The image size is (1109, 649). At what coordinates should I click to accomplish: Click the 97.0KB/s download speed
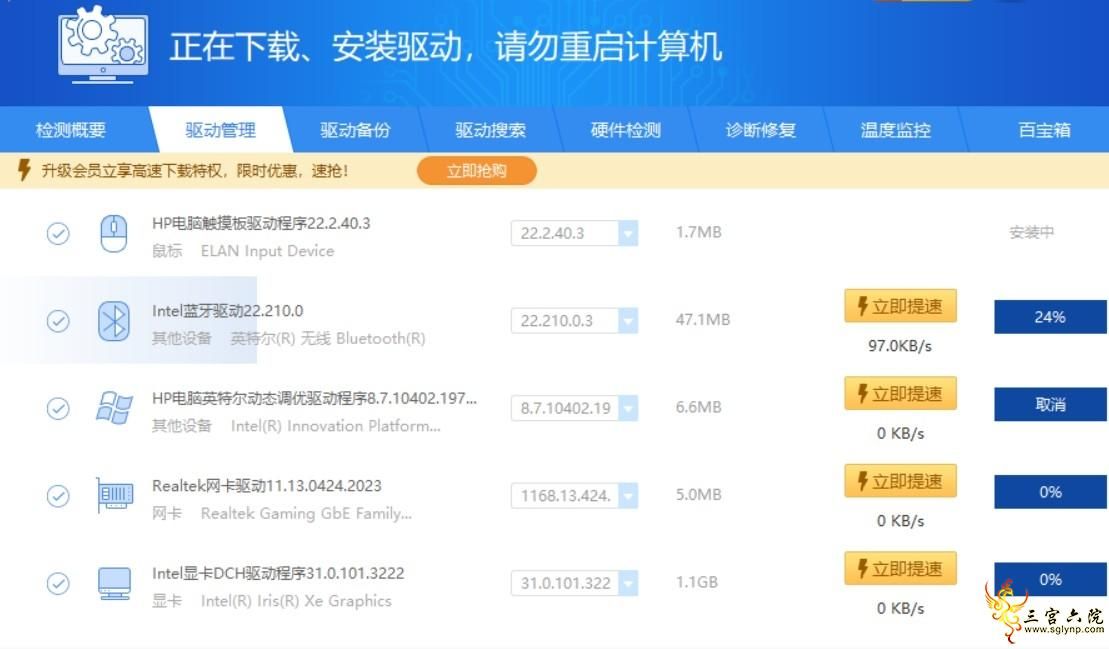click(900, 346)
